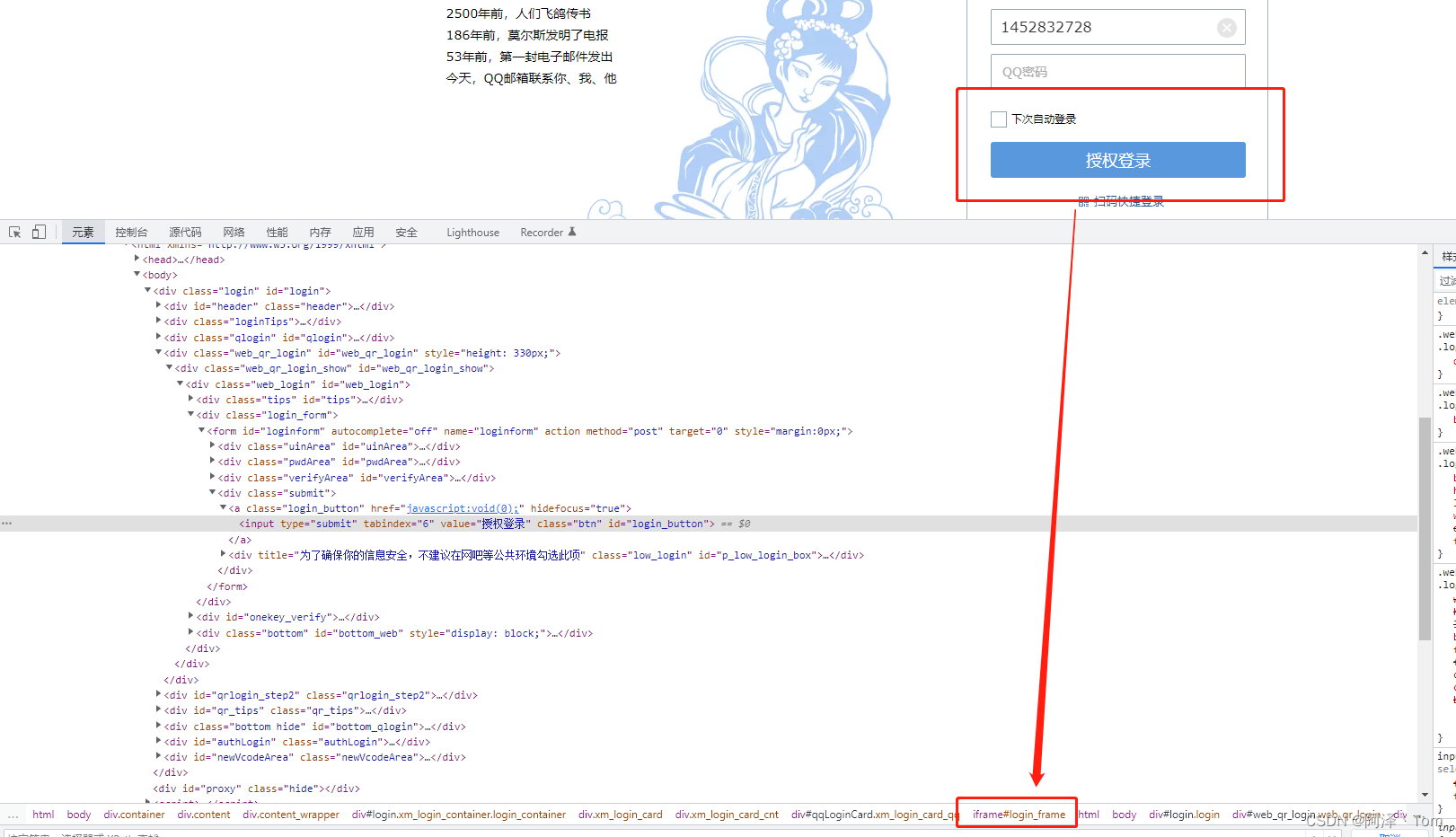Click the javascript:void(0); href link
This screenshot has width=1456, height=837.
463,508
